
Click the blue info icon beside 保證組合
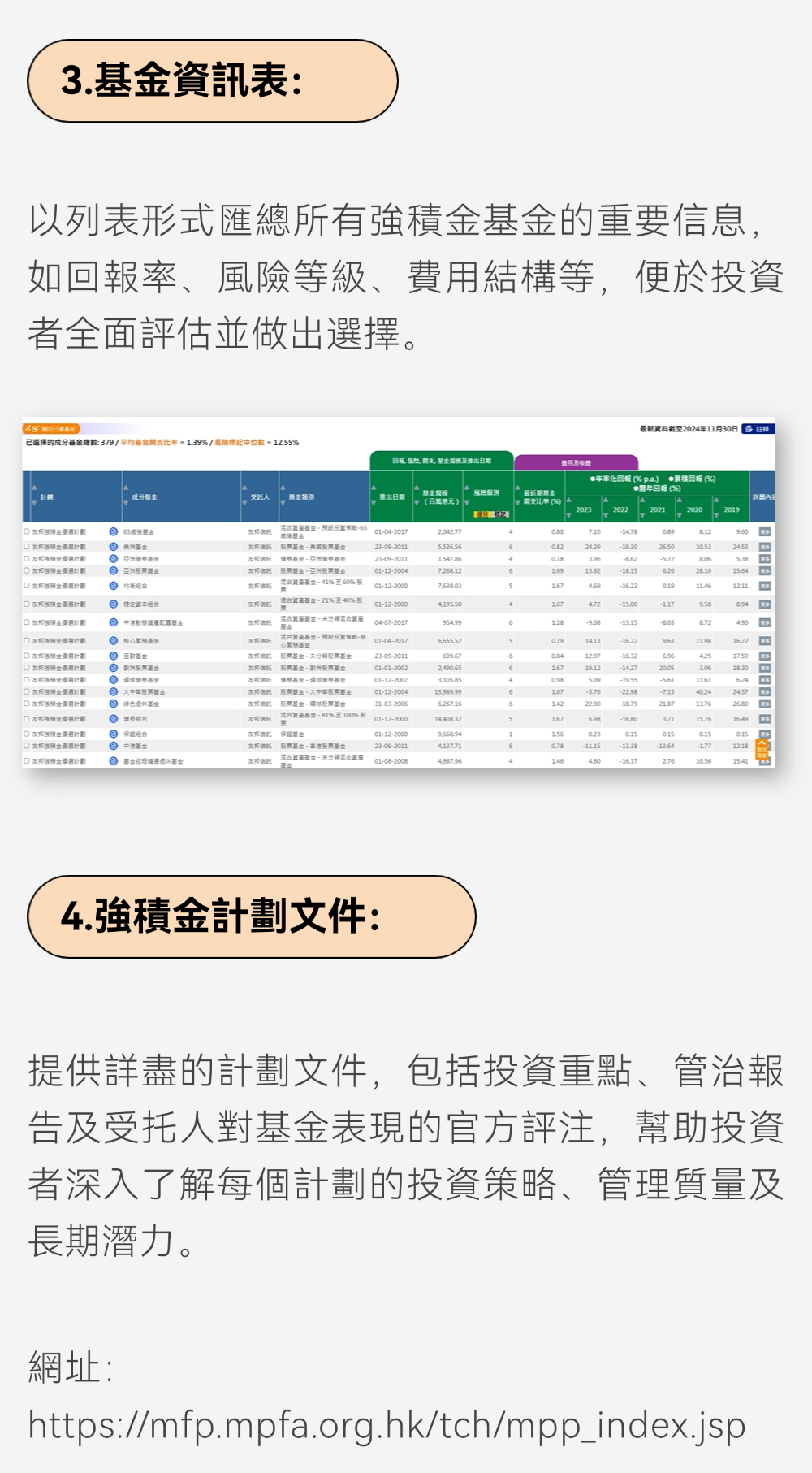[x=114, y=734]
